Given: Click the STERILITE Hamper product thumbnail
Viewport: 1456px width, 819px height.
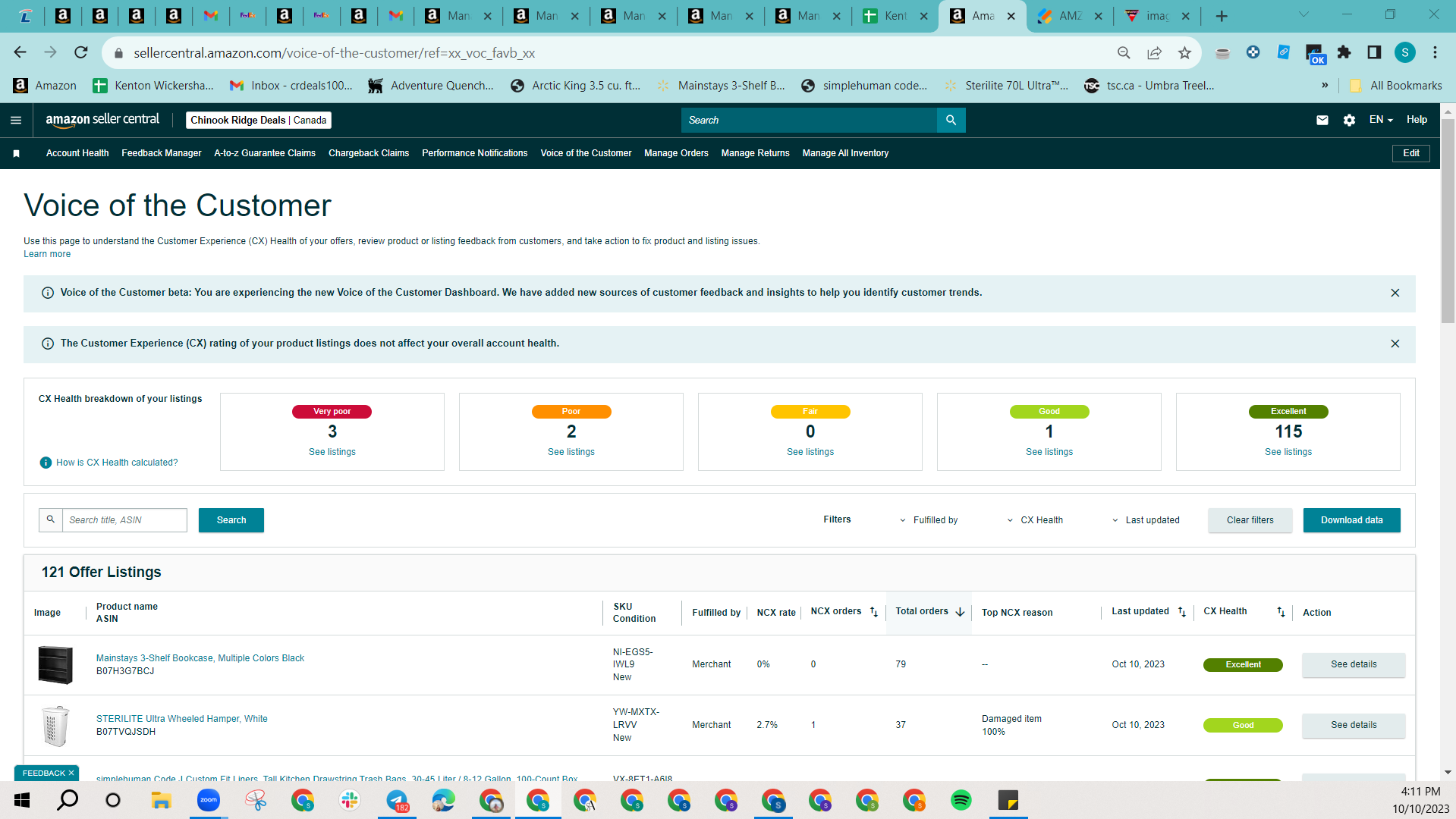Looking at the screenshot, I should coord(55,725).
